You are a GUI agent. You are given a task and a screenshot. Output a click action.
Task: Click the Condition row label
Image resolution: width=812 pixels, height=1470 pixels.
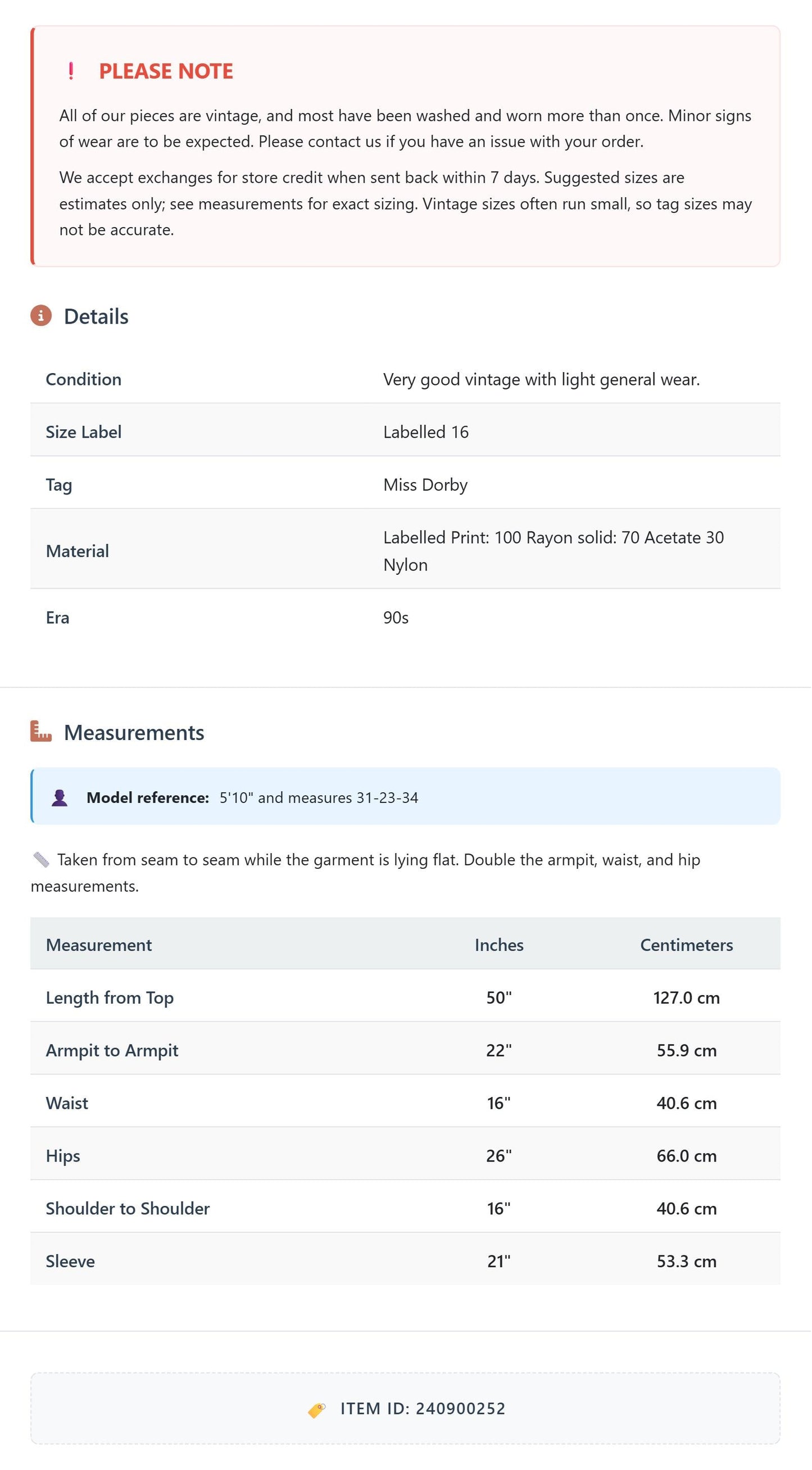[83, 379]
